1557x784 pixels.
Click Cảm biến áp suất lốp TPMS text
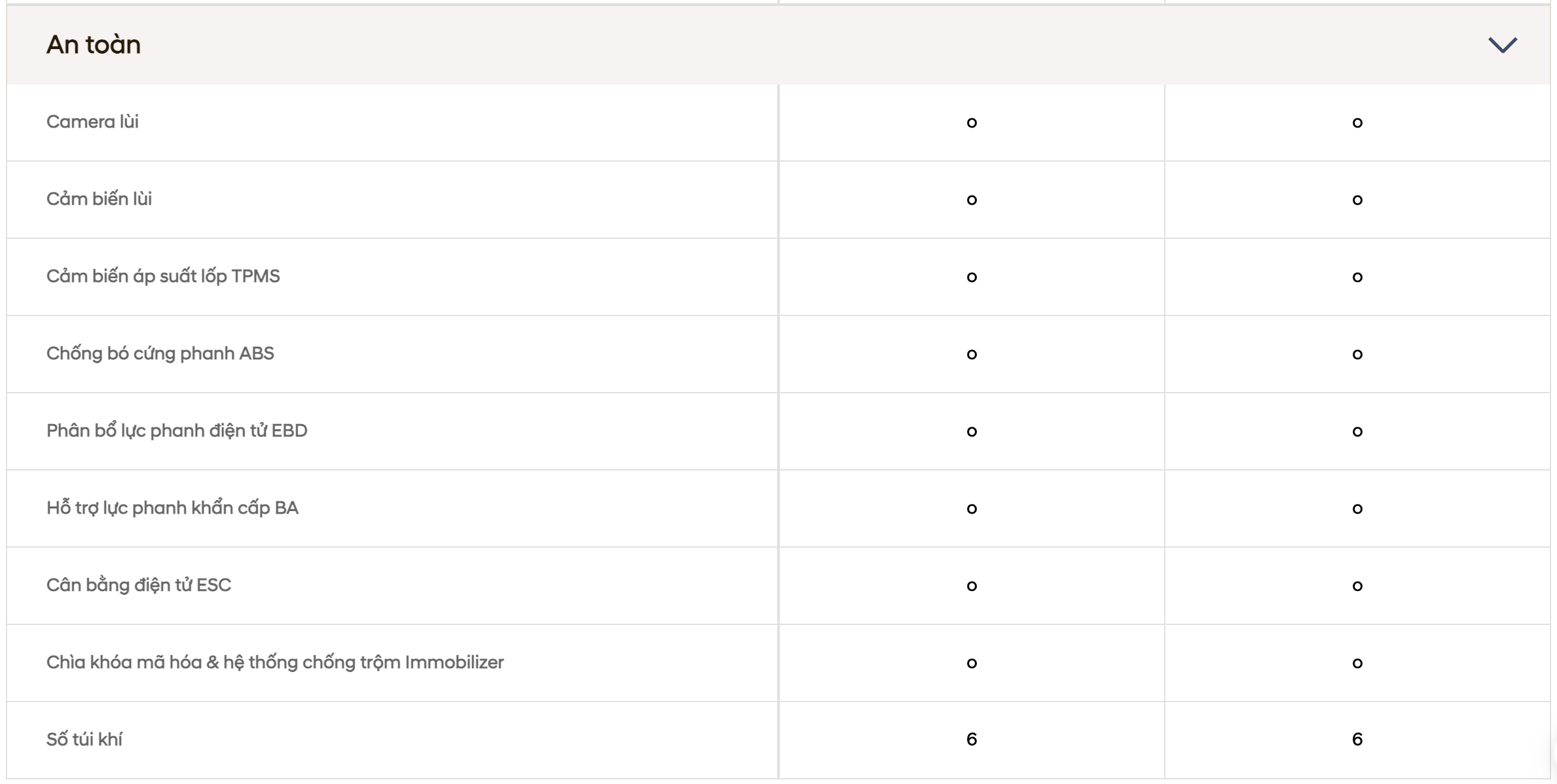coord(163,276)
